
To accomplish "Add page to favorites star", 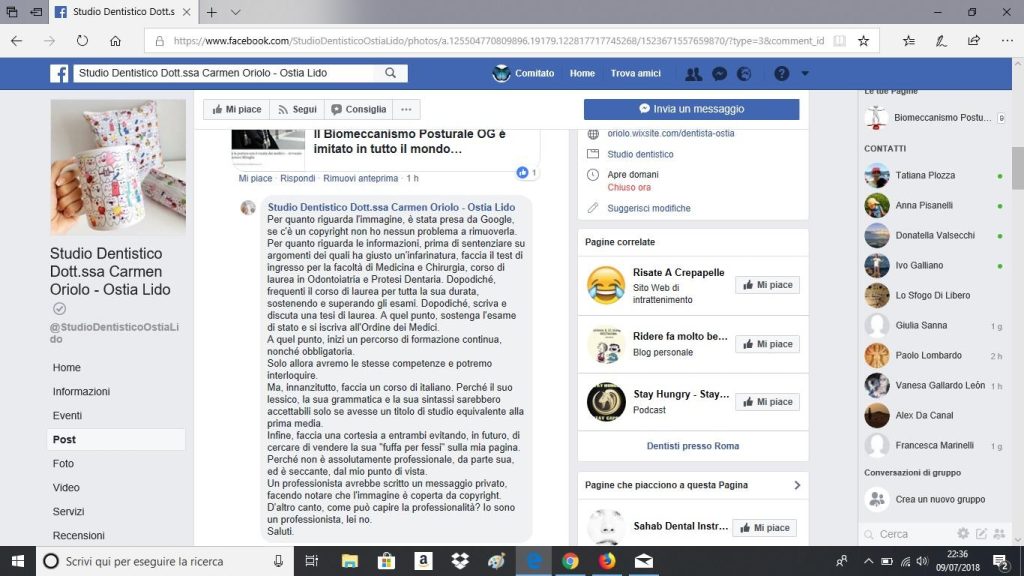I will (x=863, y=40).
